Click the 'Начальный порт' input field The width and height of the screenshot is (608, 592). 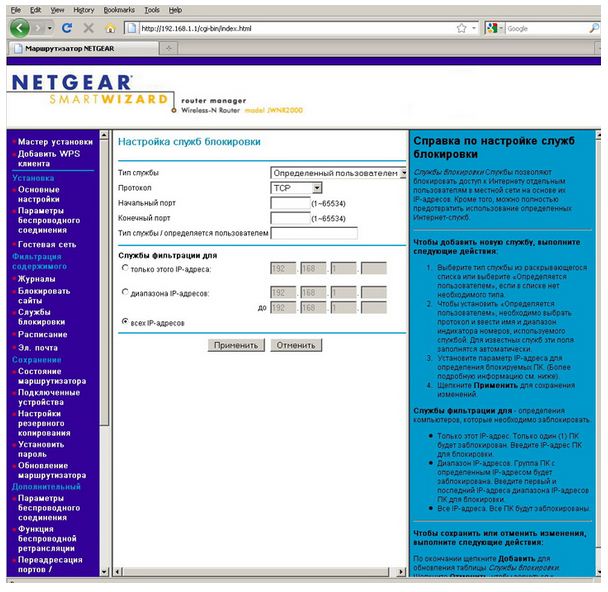(x=289, y=202)
